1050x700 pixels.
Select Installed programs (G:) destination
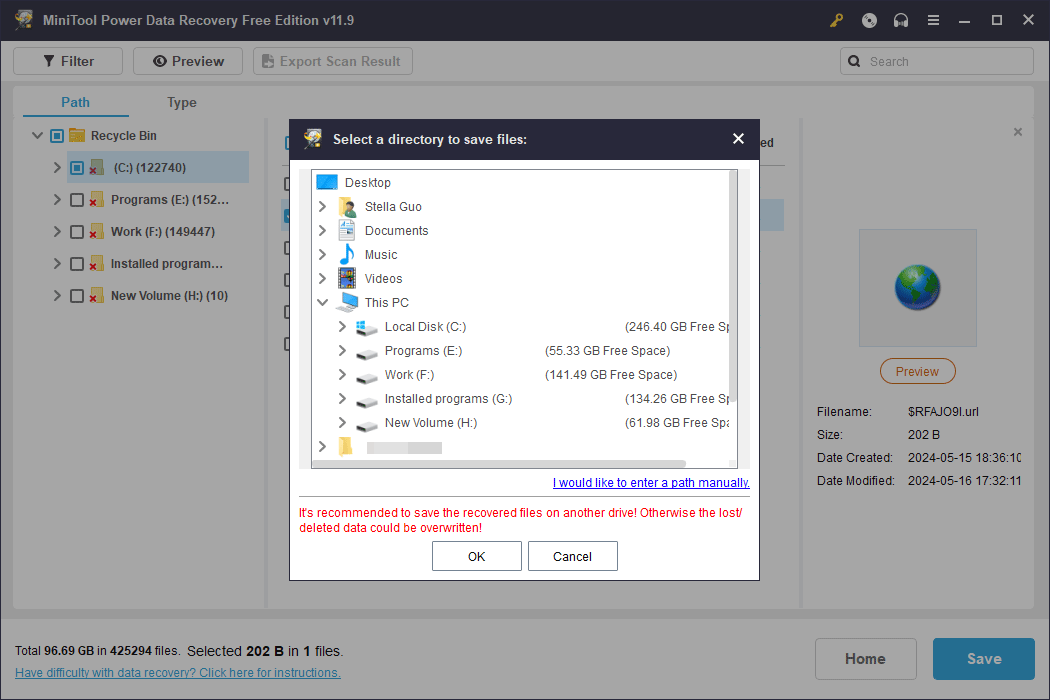tap(448, 399)
